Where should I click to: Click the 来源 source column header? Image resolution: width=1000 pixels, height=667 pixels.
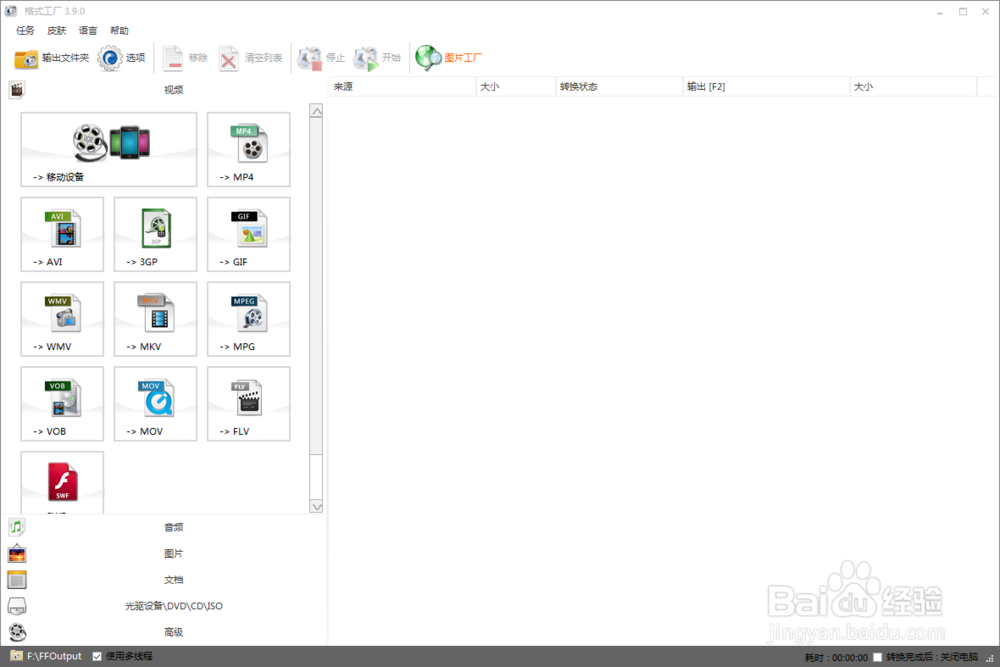tap(402, 87)
